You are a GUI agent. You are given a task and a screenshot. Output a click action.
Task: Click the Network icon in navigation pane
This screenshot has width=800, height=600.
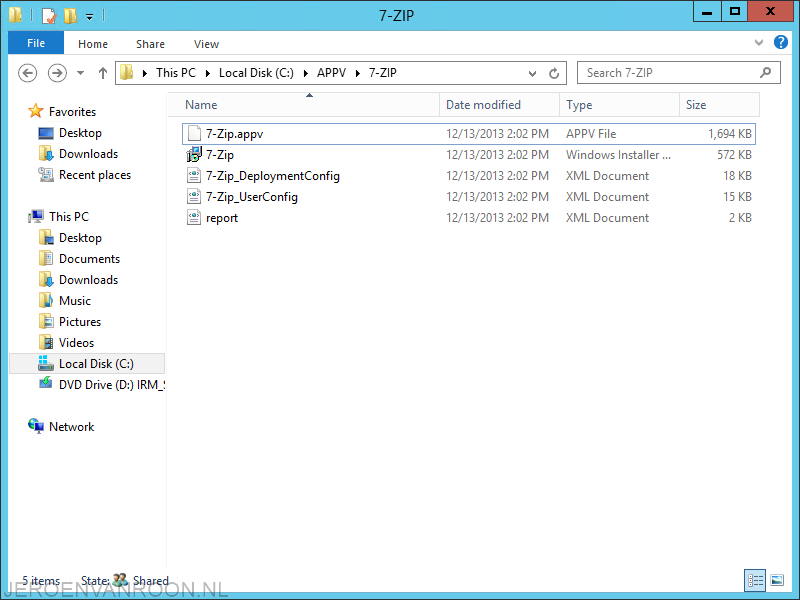click(36, 426)
